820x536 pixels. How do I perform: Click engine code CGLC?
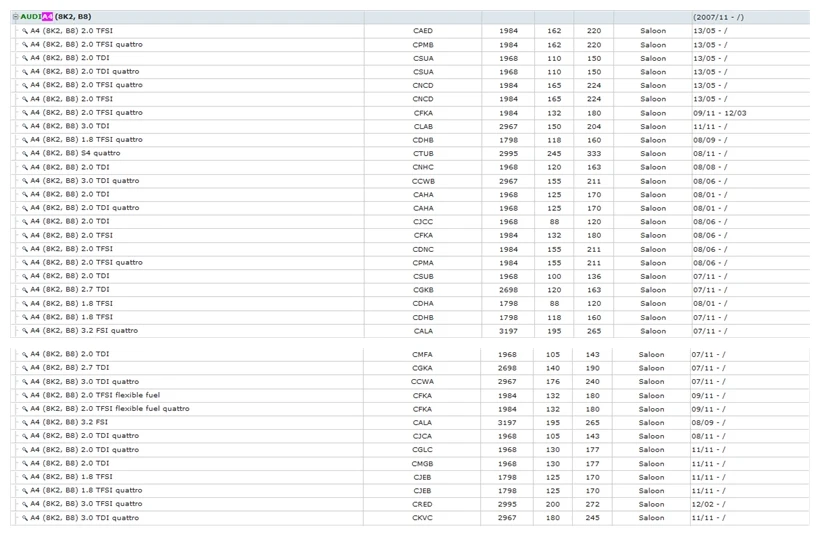click(x=422, y=450)
